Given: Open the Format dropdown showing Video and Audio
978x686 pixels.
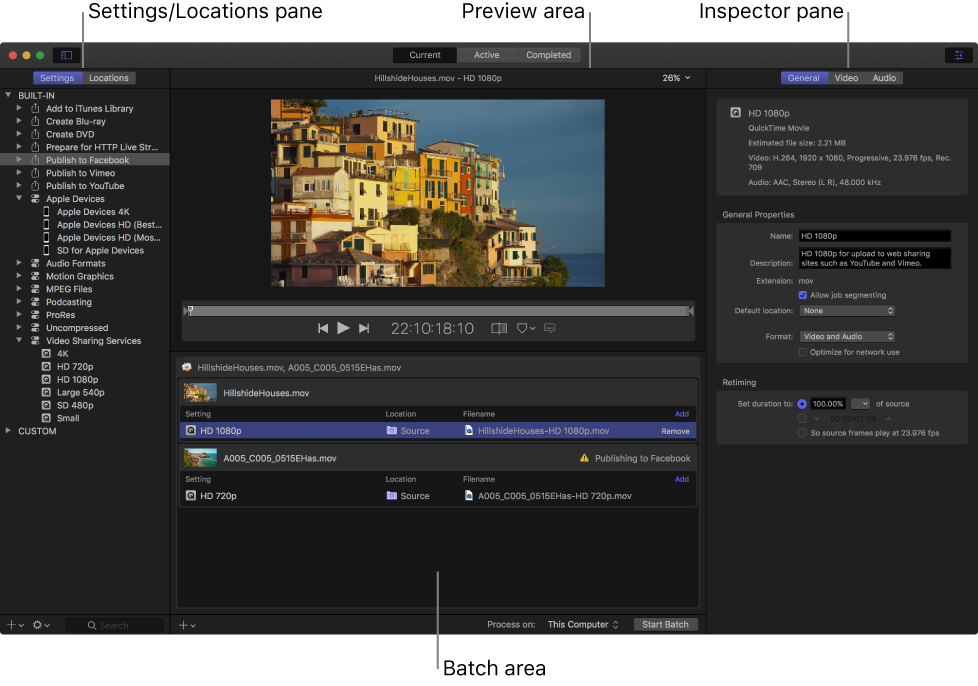Looking at the screenshot, I should (x=847, y=337).
